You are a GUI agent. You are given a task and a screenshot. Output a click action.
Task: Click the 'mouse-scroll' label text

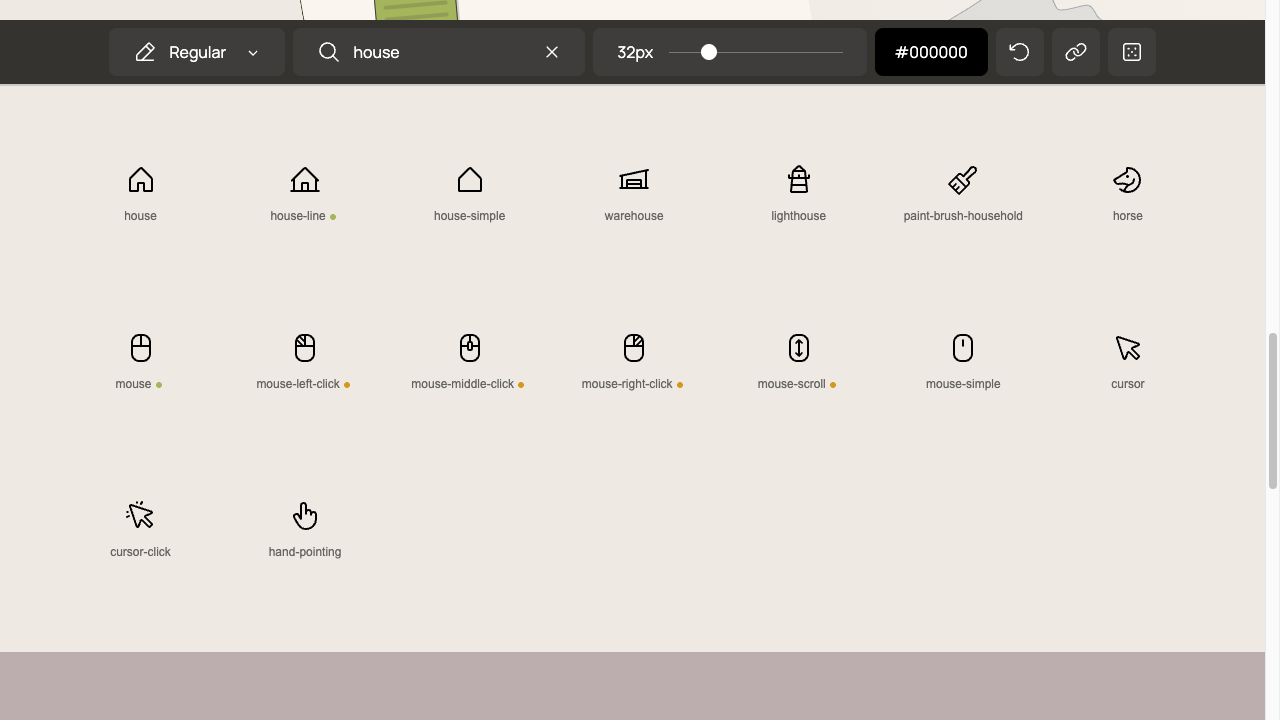point(792,384)
